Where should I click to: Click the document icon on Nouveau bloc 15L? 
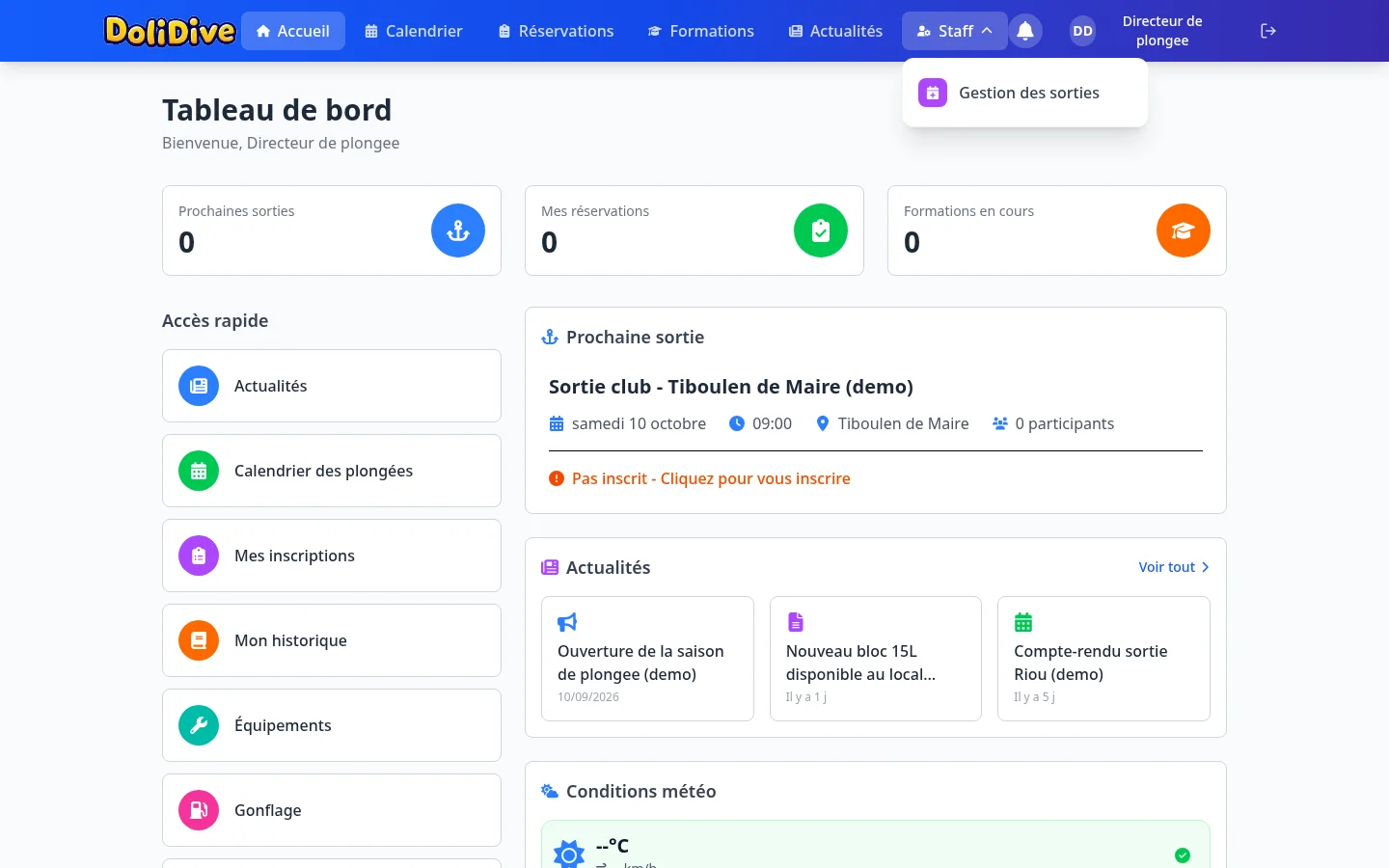[x=796, y=622]
